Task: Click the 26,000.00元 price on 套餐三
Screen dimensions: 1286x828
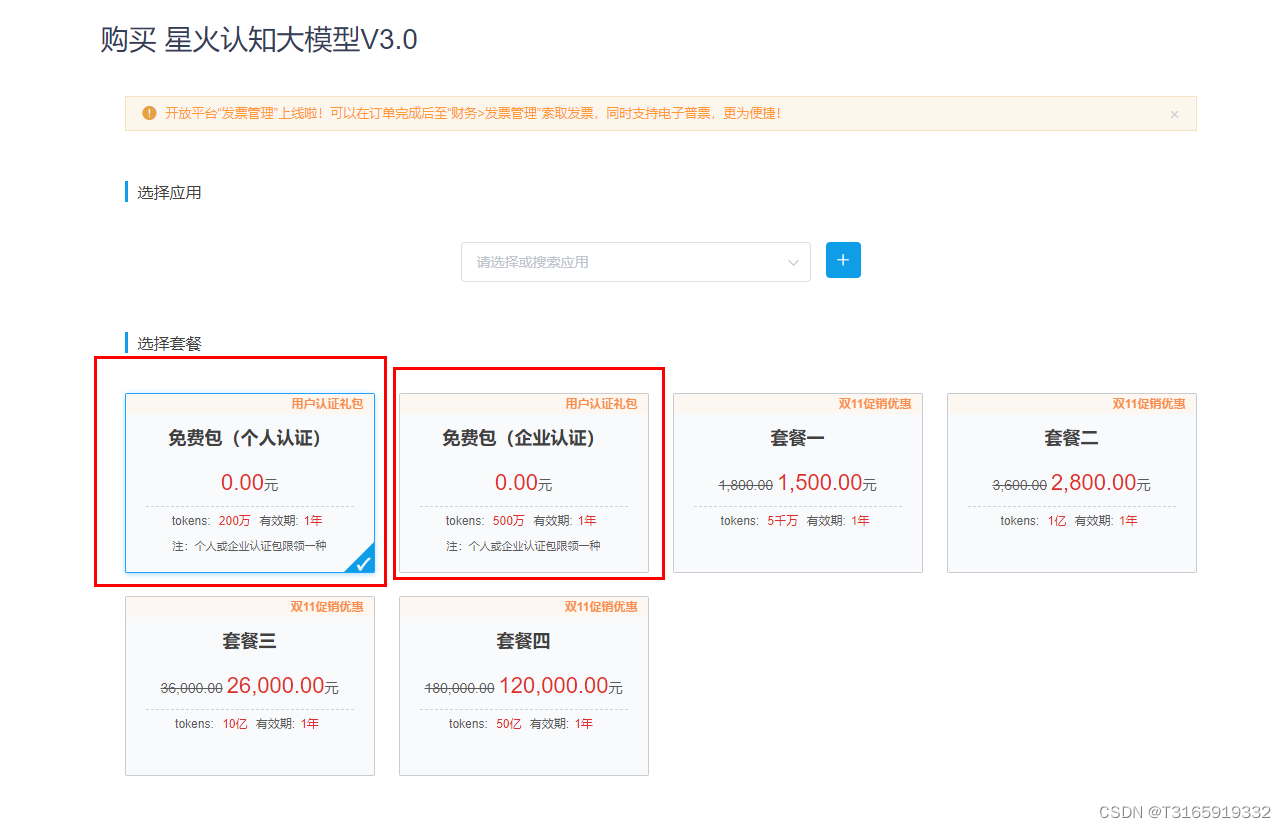Action: pyautogui.click(x=283, y=686)
